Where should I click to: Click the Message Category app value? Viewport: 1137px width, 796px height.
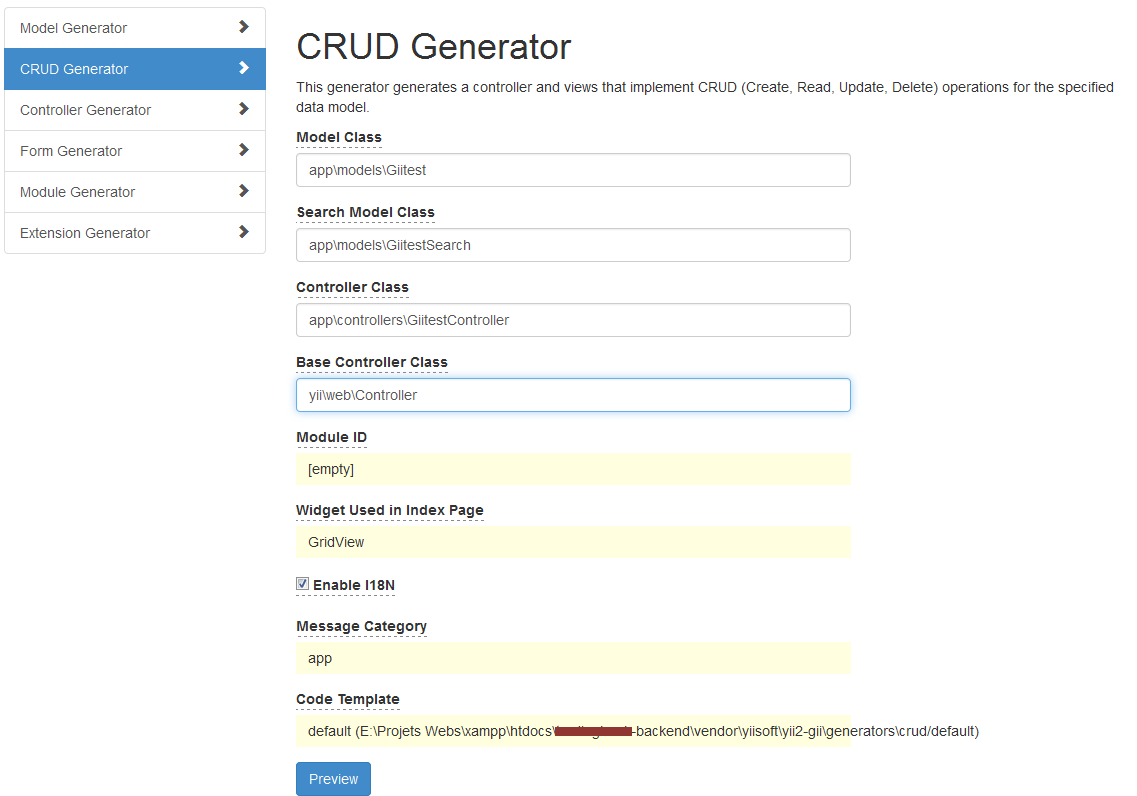(x=573, y=658)
